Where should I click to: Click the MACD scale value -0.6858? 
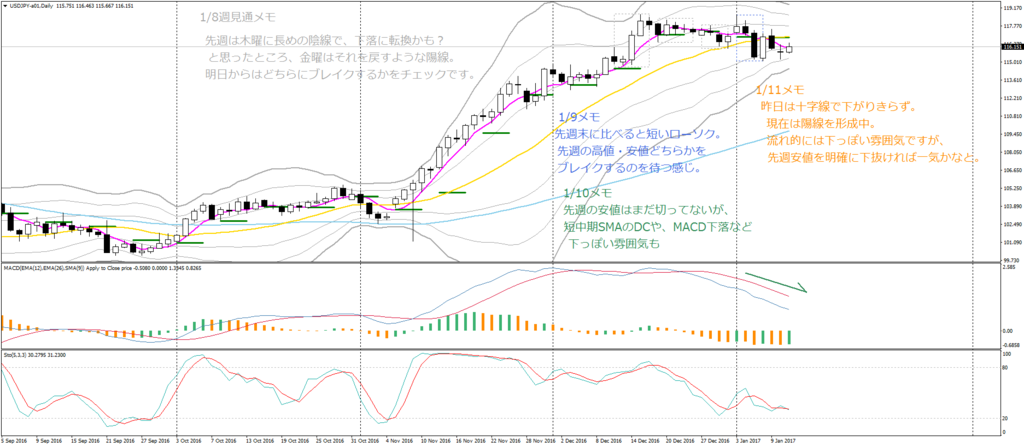(x=1012, y=344)
